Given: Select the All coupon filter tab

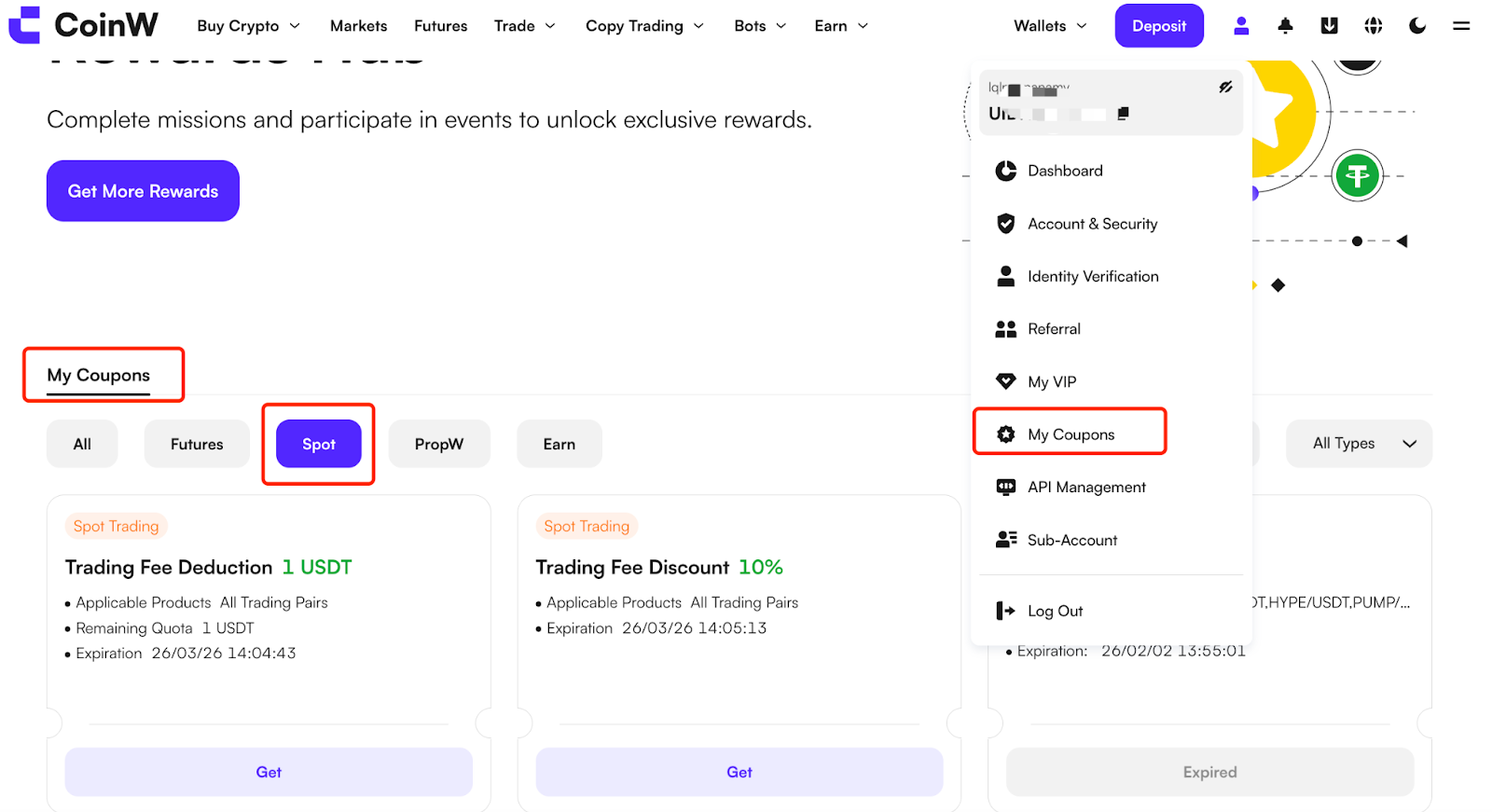Looking at the screenshot, I should pos(82,444).
